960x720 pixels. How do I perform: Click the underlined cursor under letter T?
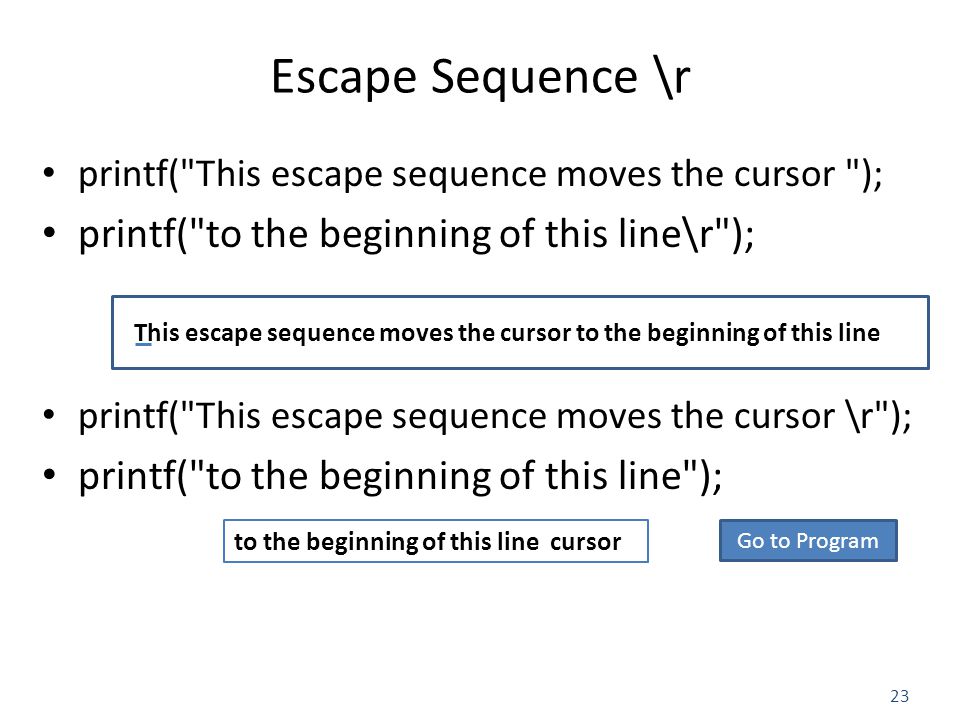click(x=143, y=345)
